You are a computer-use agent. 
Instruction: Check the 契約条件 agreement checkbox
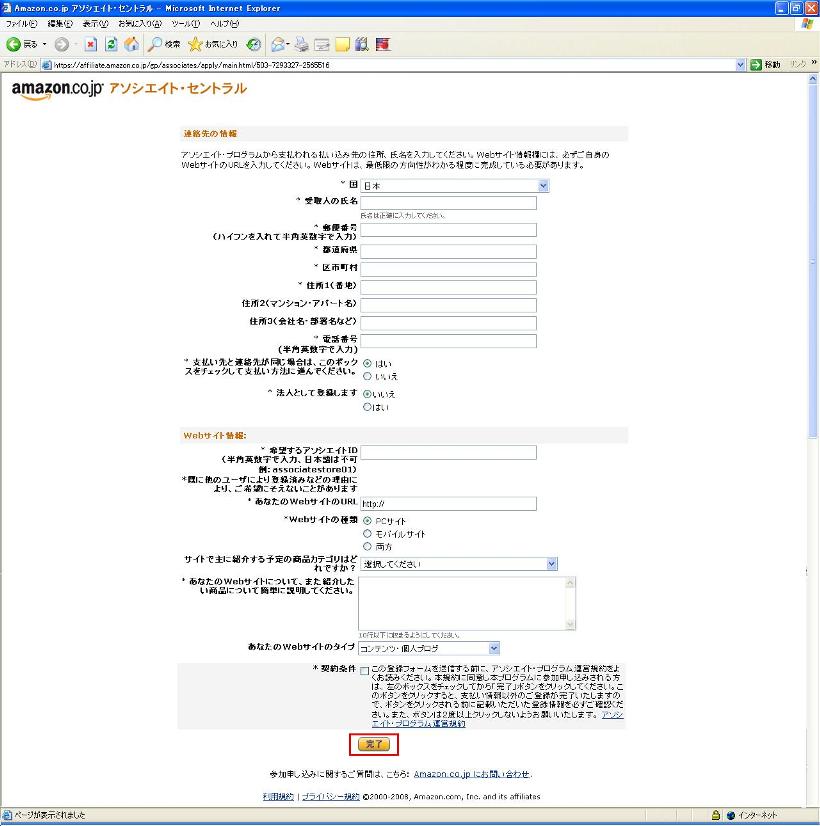[364, 671]
